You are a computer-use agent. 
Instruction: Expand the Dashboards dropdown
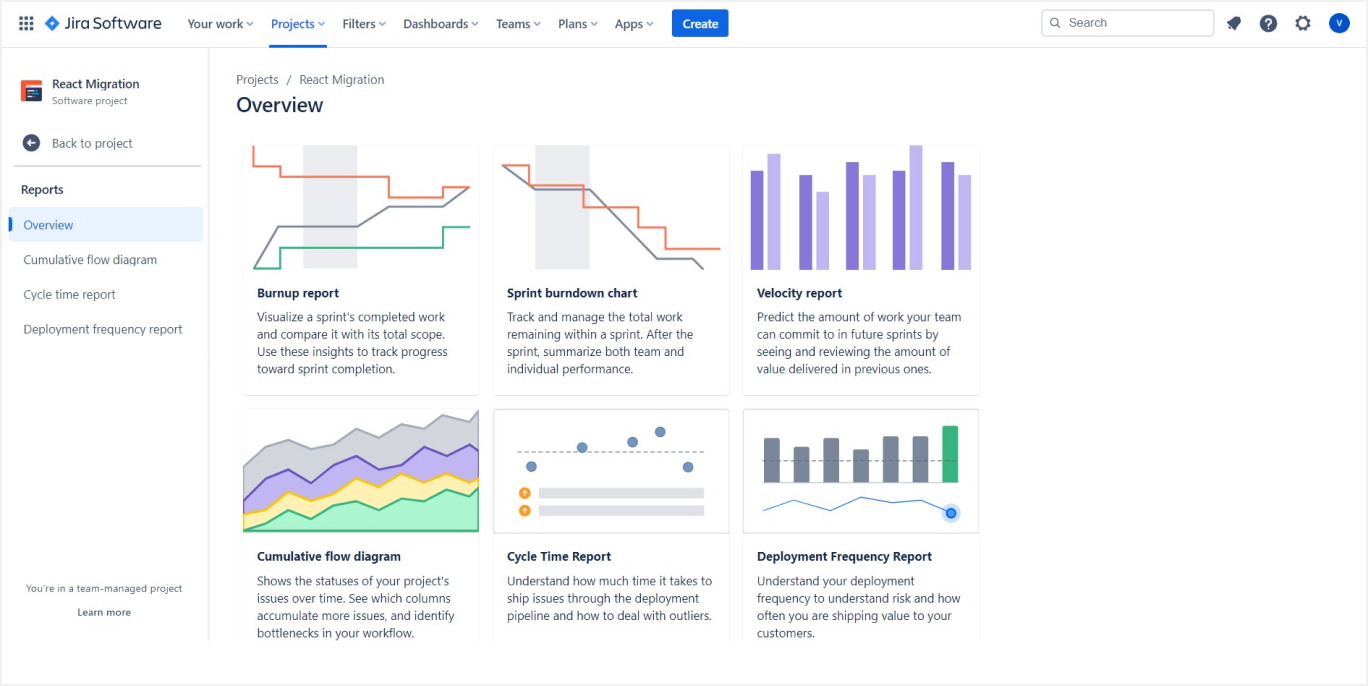tap(440, 24)
